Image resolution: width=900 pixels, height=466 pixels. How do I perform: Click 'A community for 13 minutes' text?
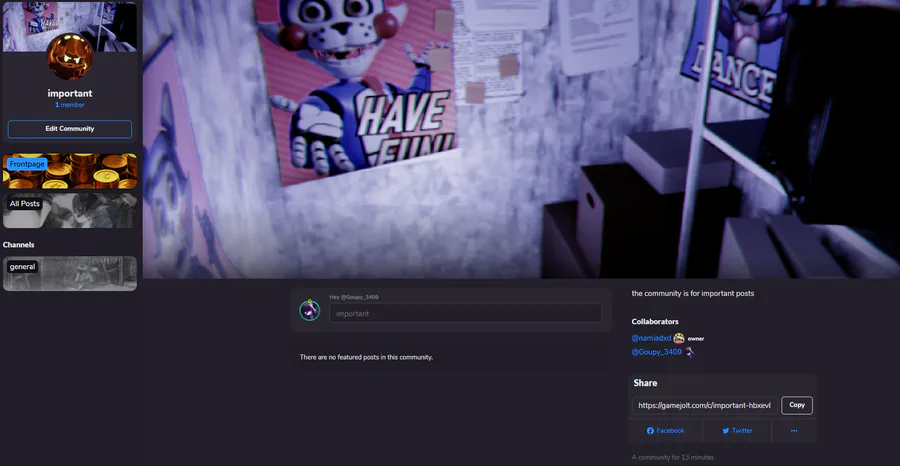pos(673,458)
